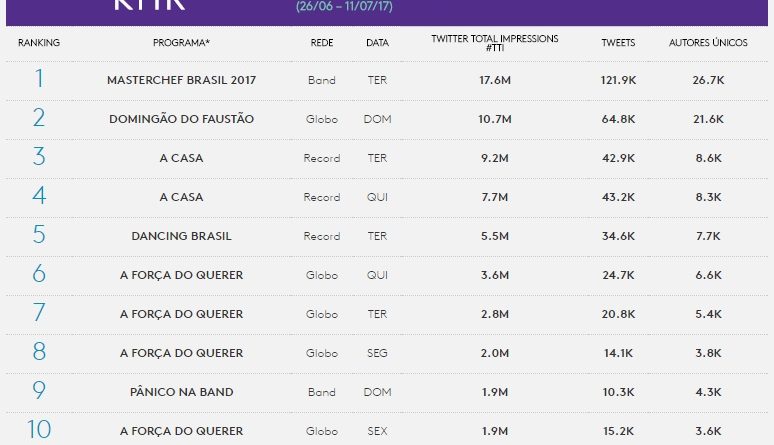Click PÂNICO NA BAND program name
This screenshot has height=445, width=774.
[x=181, y=392]
